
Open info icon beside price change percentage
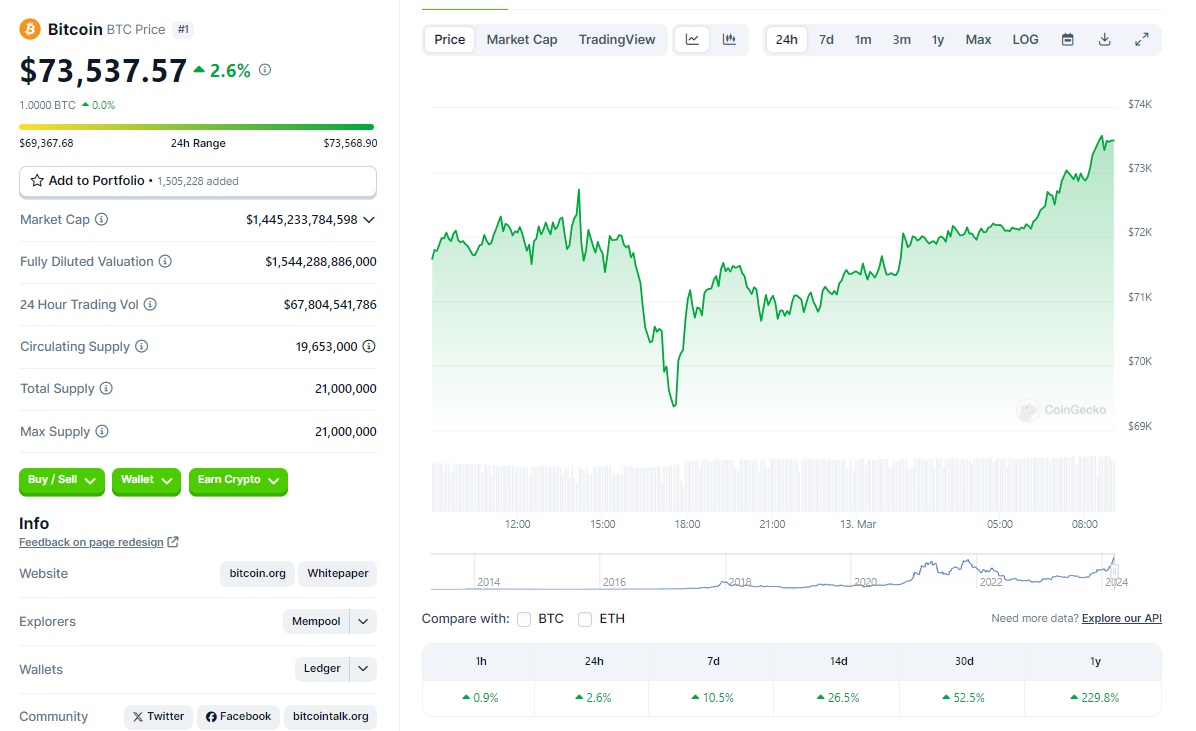[x=265, y=69]
